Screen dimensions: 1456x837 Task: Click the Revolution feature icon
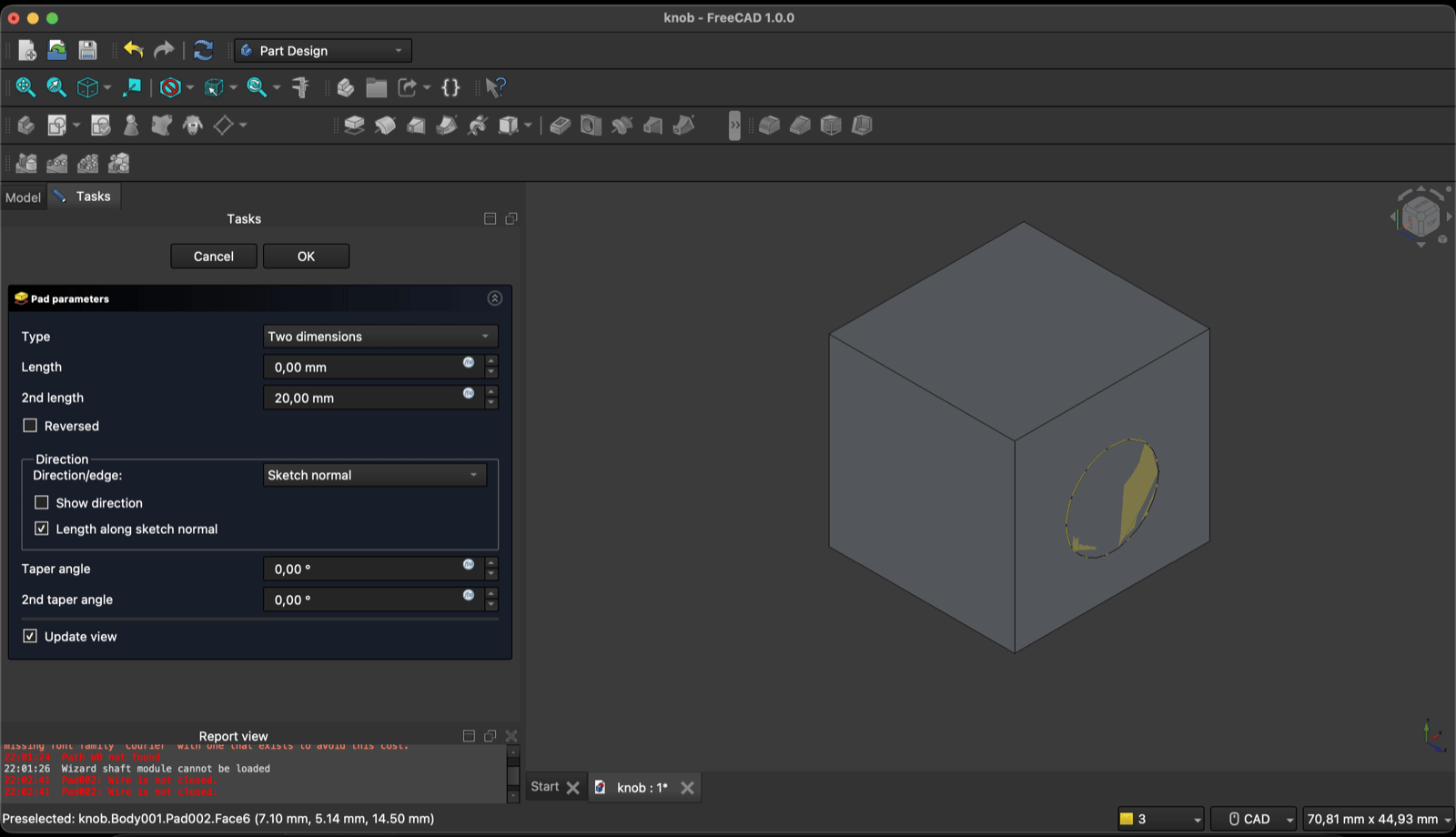(x=385, y=125)
